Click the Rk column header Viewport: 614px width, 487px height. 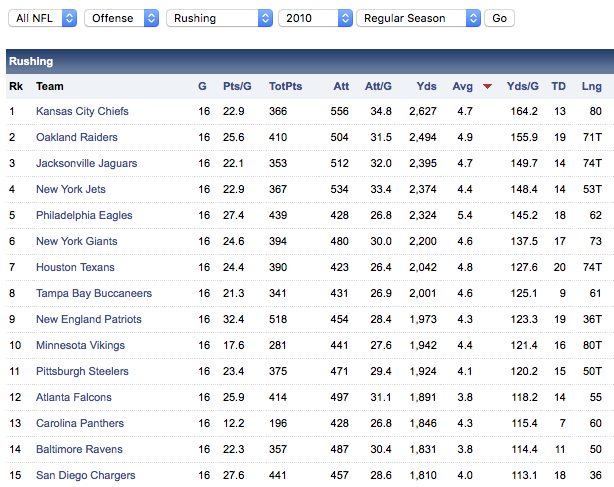[16, 86]
